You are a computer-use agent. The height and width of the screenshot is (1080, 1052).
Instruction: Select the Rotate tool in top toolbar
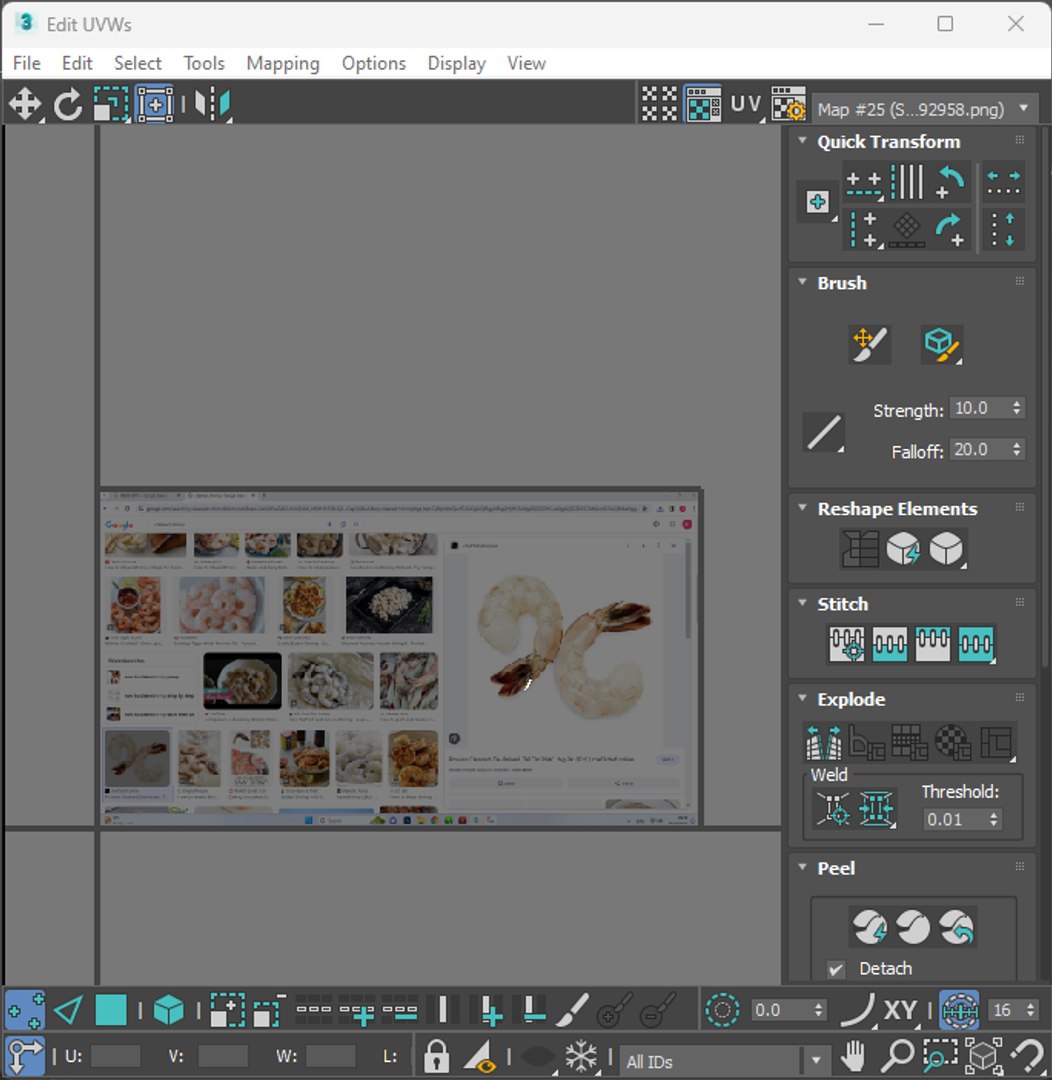point(68,105)
